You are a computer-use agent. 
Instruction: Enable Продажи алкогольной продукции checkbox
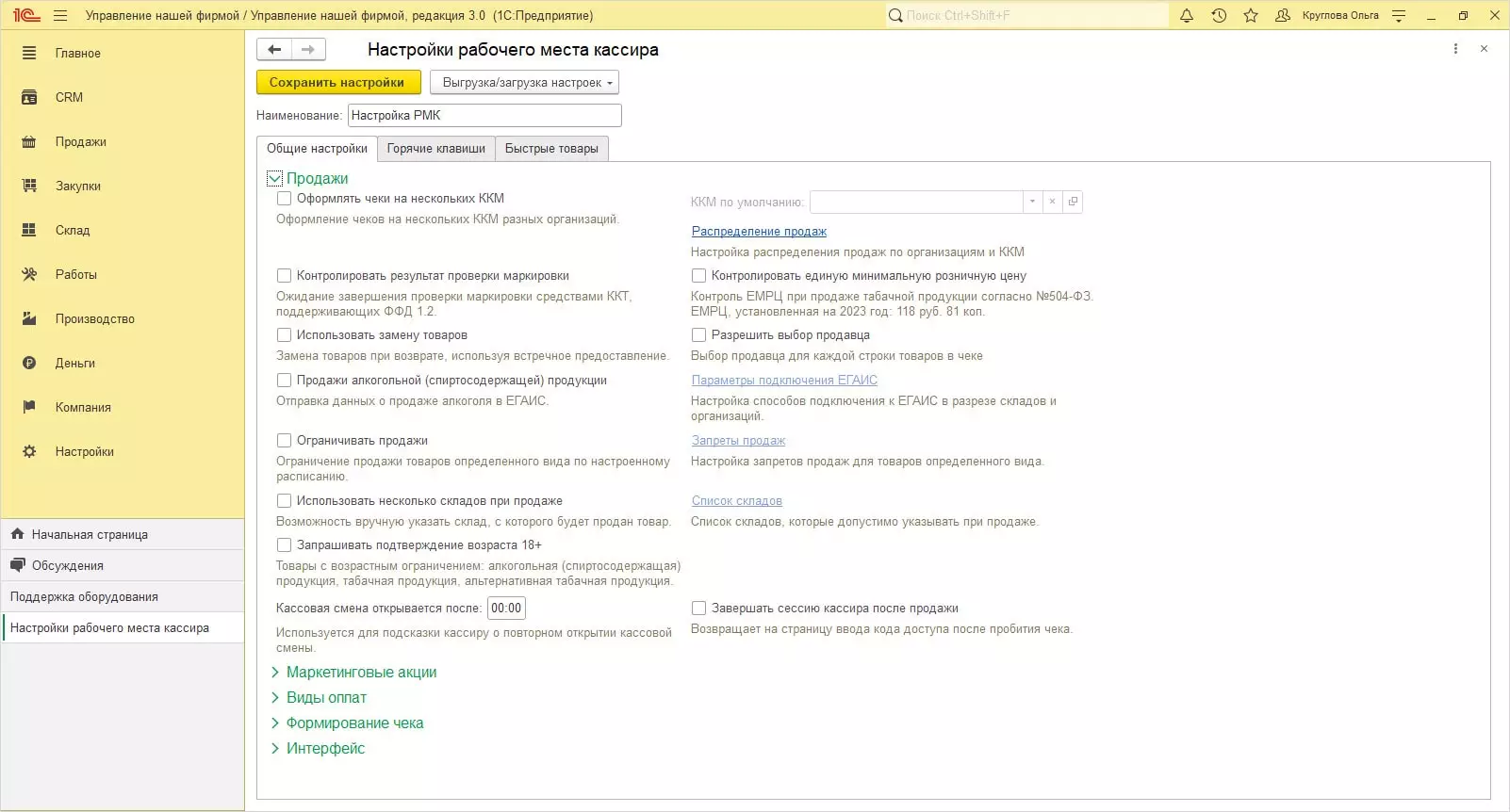click(284, 381)
